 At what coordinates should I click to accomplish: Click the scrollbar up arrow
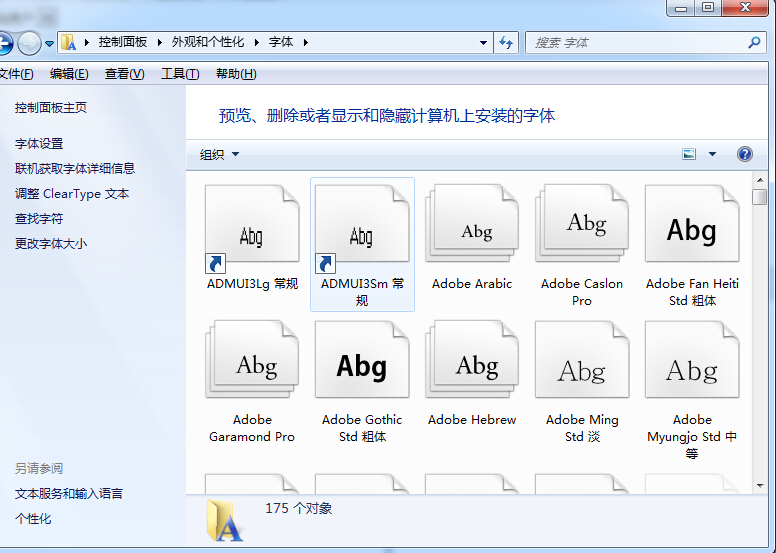pos(760,180)
